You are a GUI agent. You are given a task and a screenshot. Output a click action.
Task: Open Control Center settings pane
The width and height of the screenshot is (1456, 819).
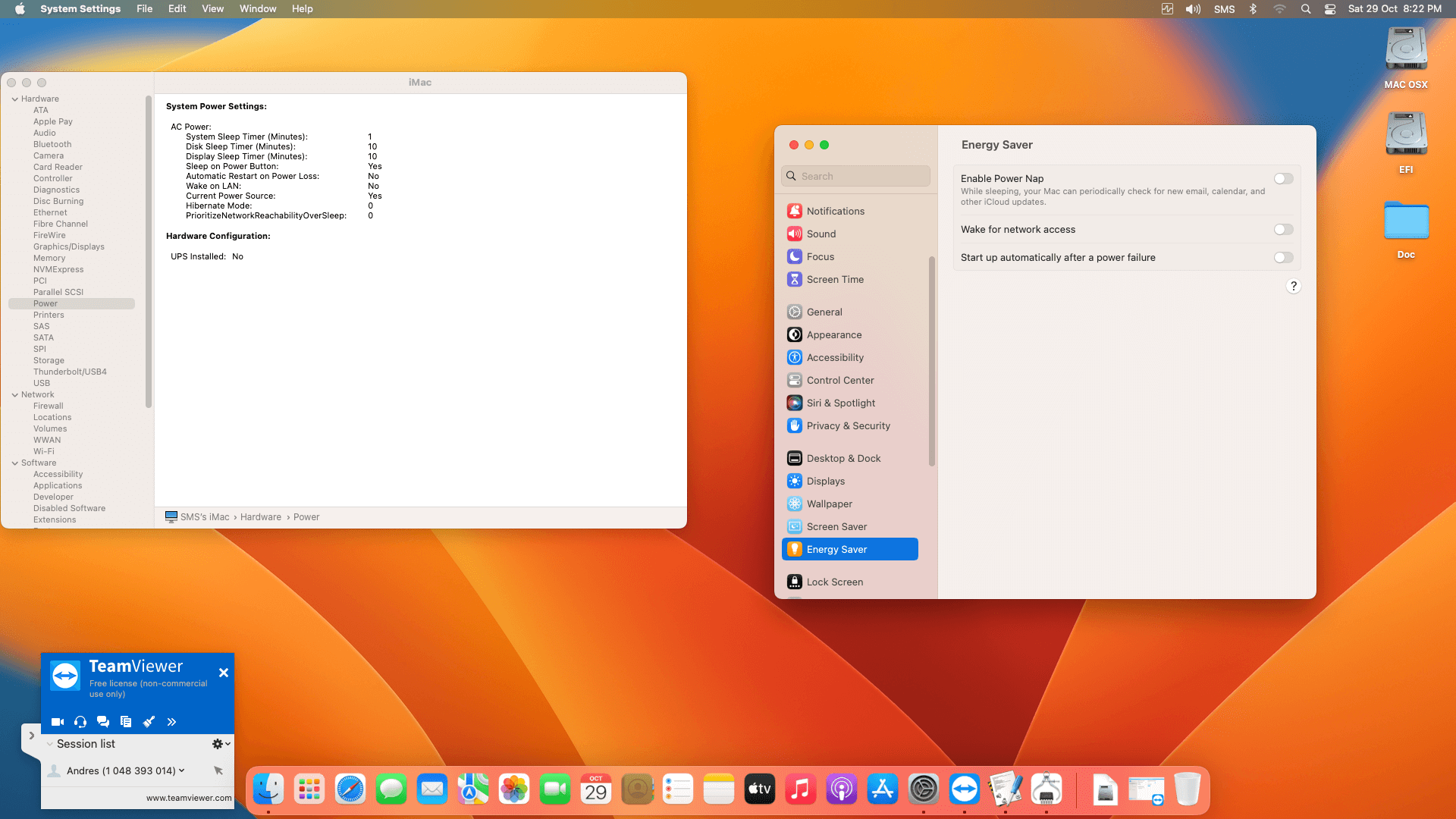tap(849, 380)
